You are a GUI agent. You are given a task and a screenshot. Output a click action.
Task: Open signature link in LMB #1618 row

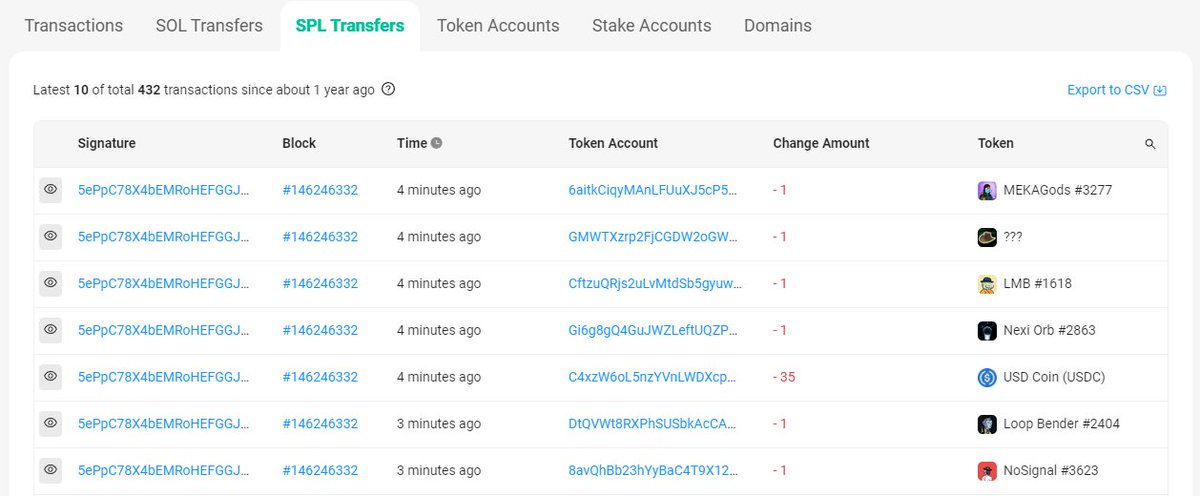(x=164, y=283)
